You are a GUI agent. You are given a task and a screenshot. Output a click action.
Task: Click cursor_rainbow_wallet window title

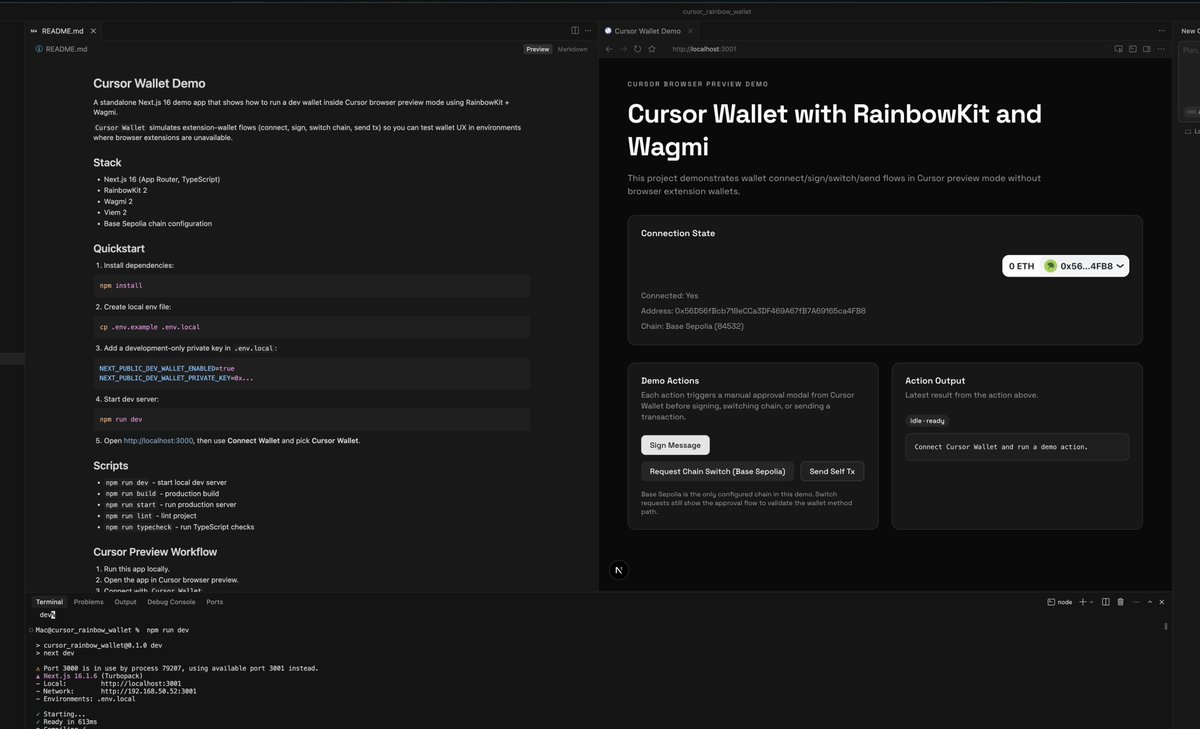[x=716, y=11]
